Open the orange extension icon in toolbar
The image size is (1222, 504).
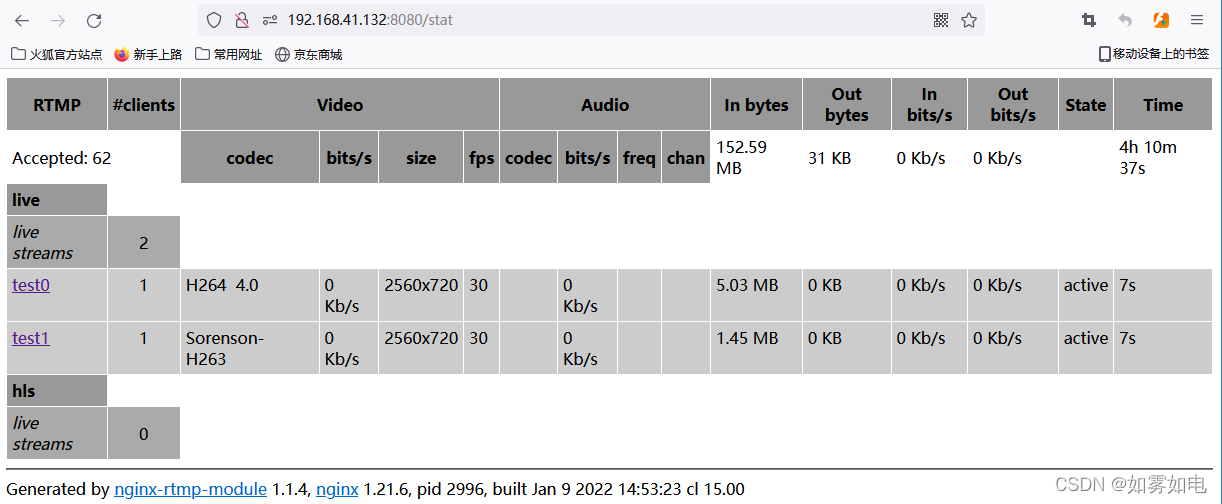1161,20
